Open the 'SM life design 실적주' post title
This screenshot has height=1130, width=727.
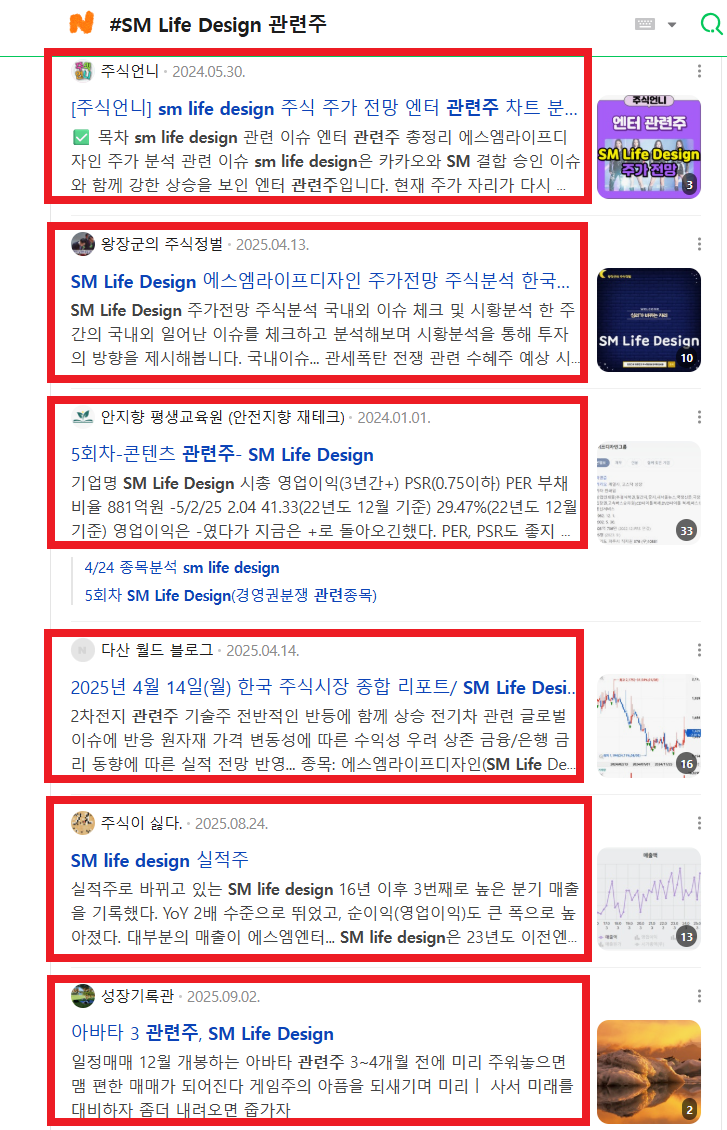(x=159, y=860)
